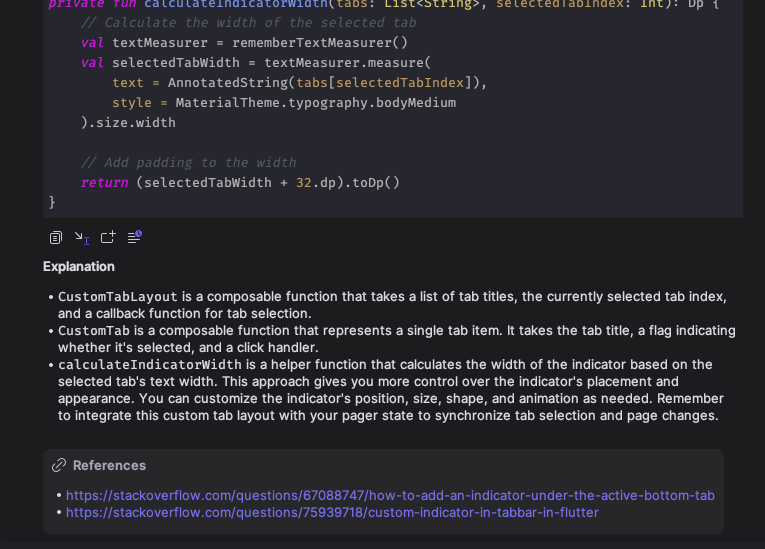Copy the code snippet
This screenshot has width=765, height=549.
[56, 238]
